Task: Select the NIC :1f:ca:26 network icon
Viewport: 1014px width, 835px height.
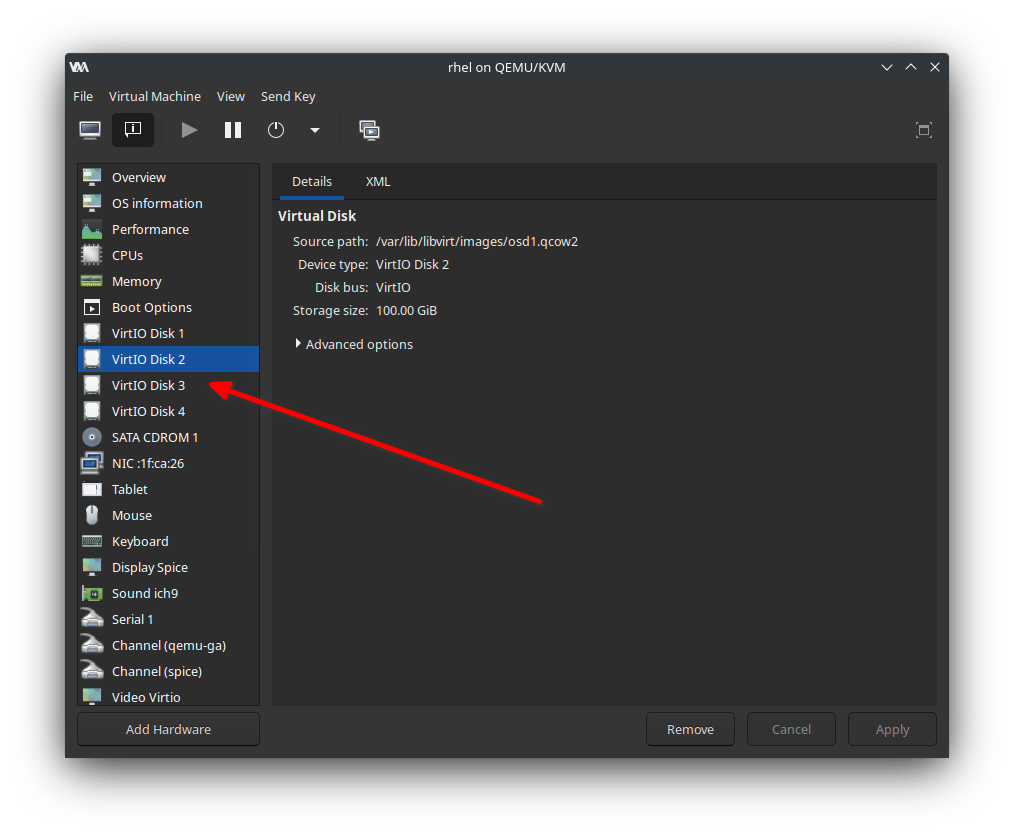Action: pos(92,463)
